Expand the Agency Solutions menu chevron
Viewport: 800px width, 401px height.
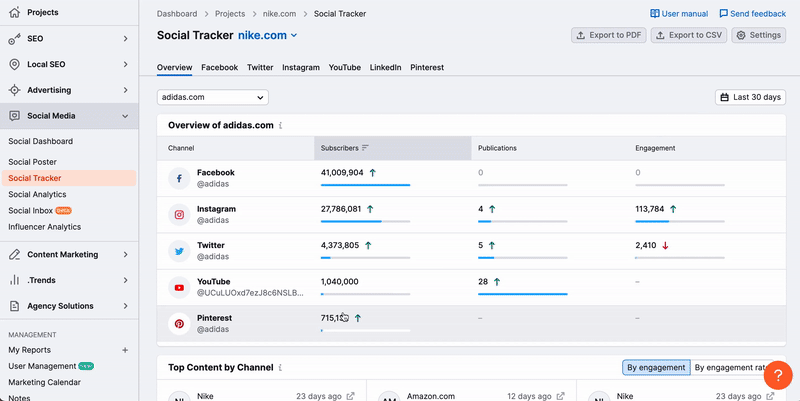[x=126, y=306]
